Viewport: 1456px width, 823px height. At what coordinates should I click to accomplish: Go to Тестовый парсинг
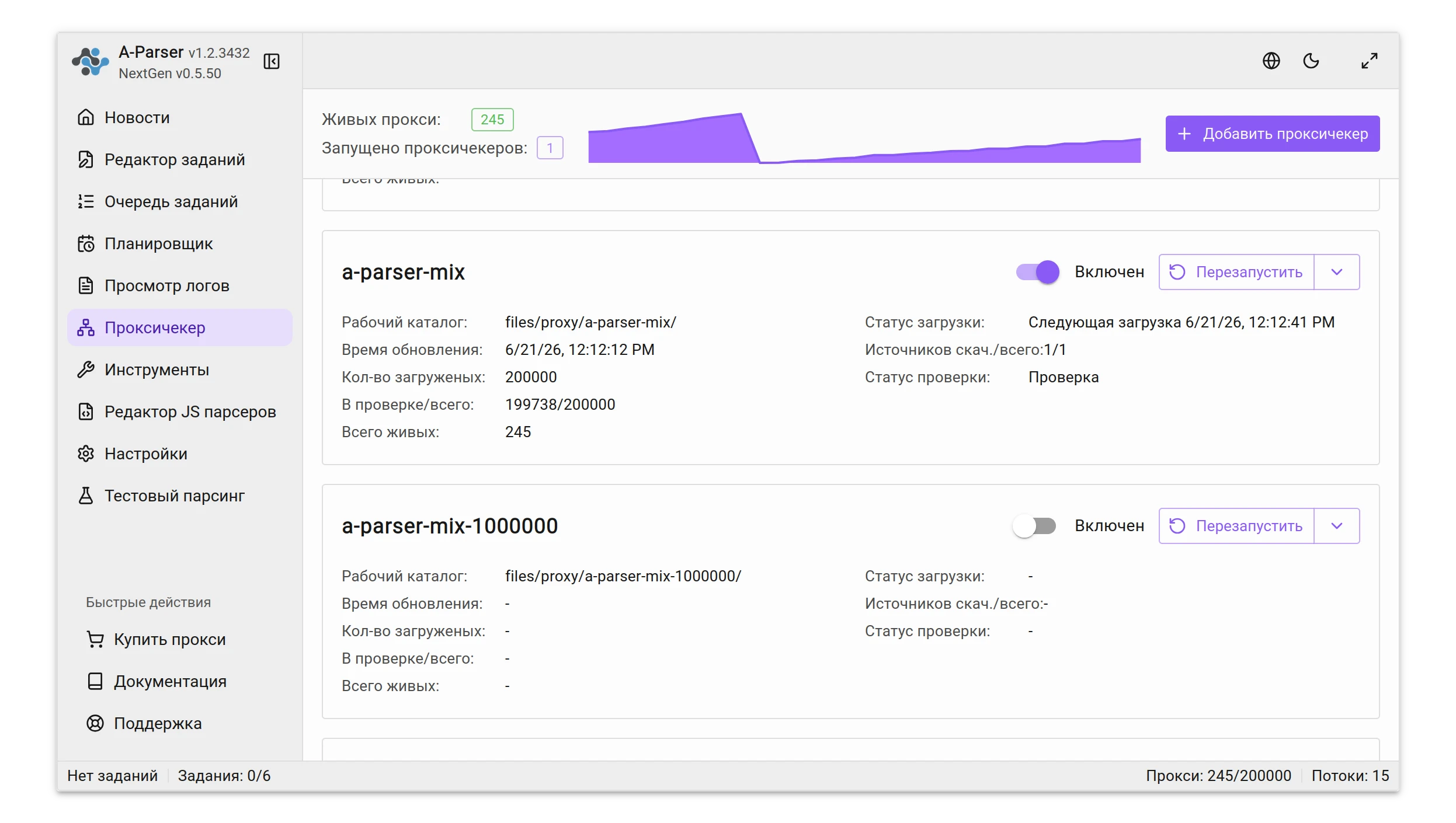coord(180,496)
